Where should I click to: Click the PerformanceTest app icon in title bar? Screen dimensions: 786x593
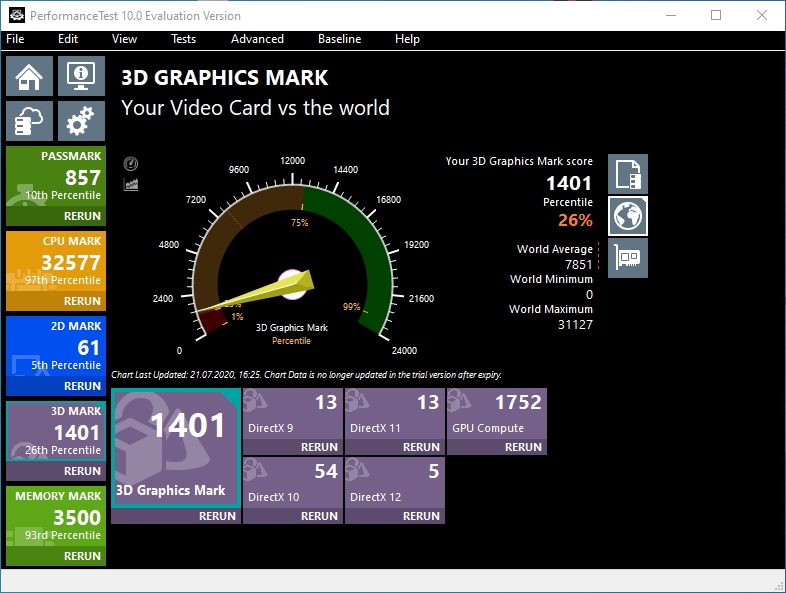coord(17,15)
